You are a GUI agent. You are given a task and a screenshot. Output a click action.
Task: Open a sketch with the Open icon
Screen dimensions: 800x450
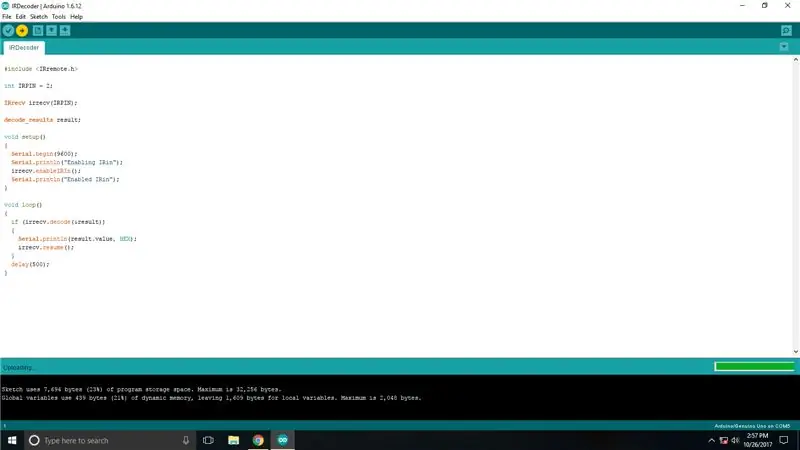click(x=52, y=31)
